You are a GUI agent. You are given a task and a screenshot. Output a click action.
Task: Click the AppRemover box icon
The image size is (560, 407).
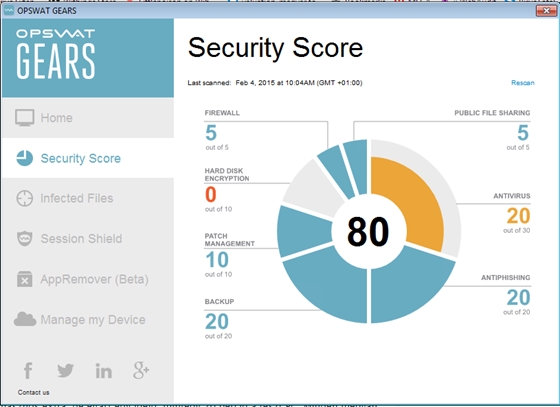click(25, 279)
